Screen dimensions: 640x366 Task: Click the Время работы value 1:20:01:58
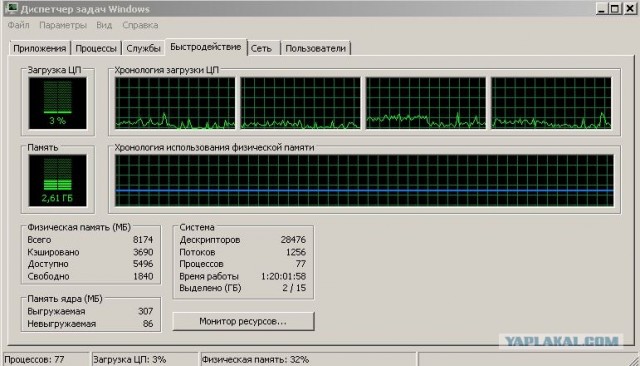pyautogui.click(x=283, y=276)
